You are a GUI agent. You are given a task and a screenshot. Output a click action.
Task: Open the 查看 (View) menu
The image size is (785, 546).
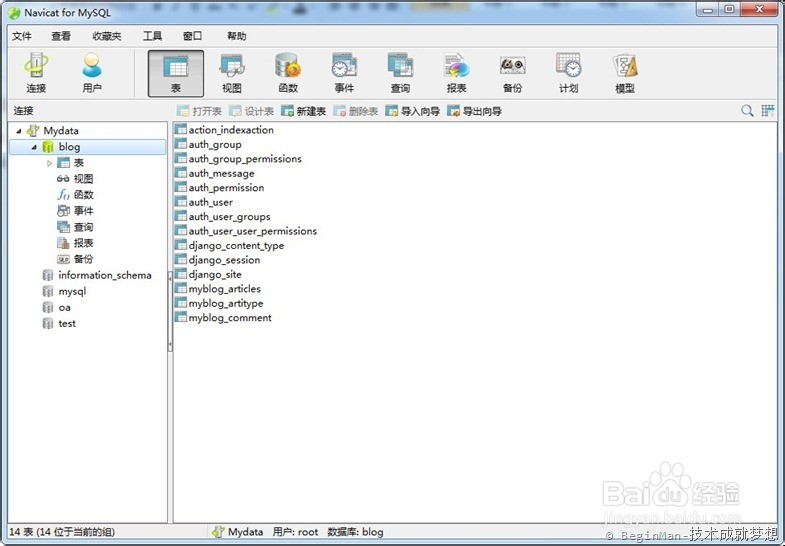tap(61, 36)
